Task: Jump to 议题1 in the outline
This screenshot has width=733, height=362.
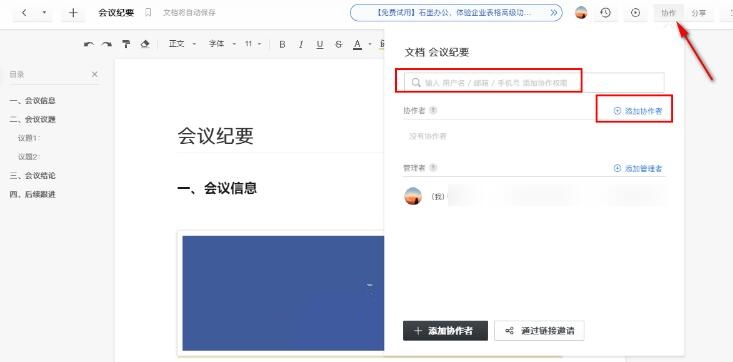Action: 29,138
